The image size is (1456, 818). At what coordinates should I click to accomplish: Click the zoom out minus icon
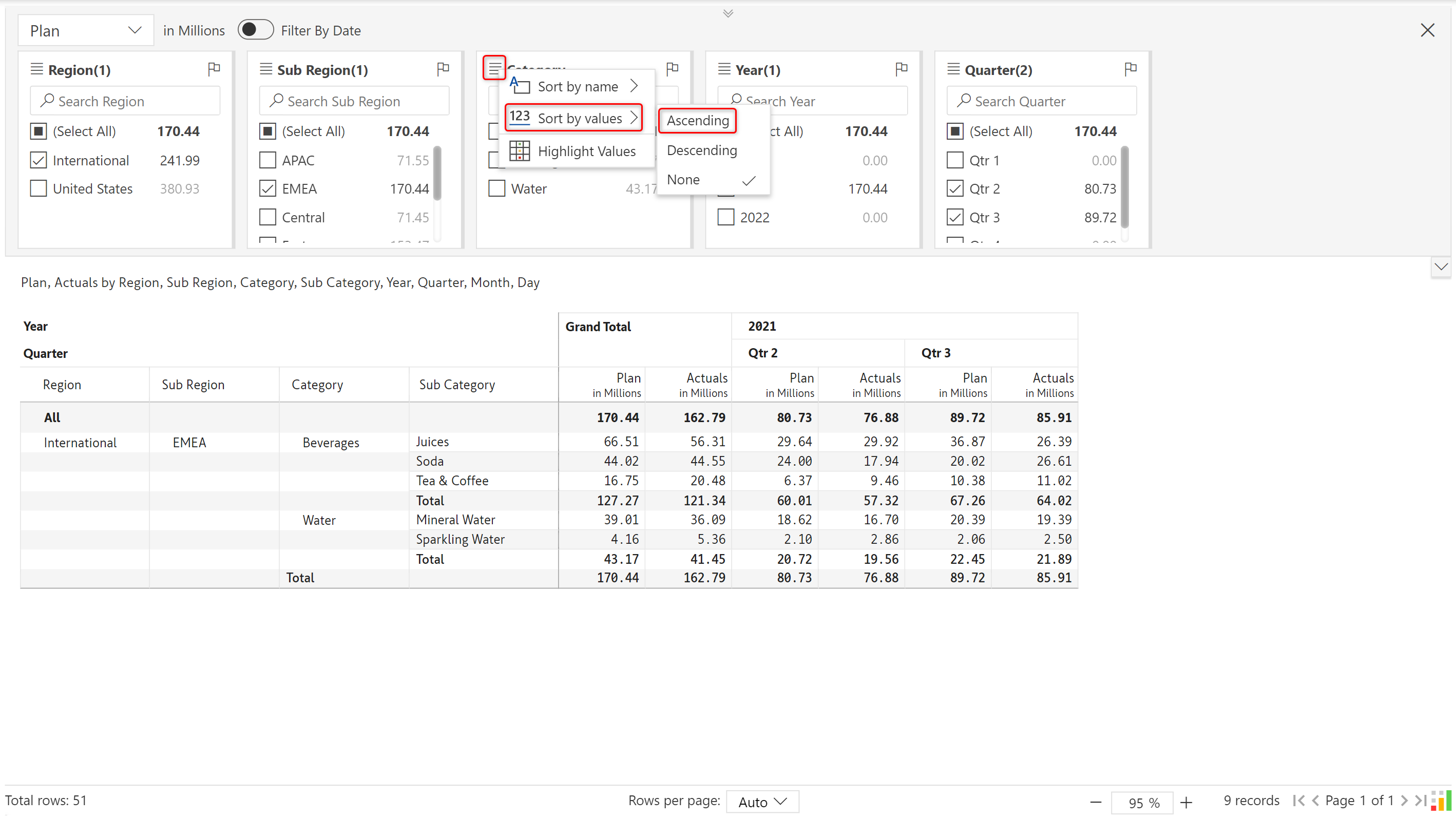[x=1096, y=802]
